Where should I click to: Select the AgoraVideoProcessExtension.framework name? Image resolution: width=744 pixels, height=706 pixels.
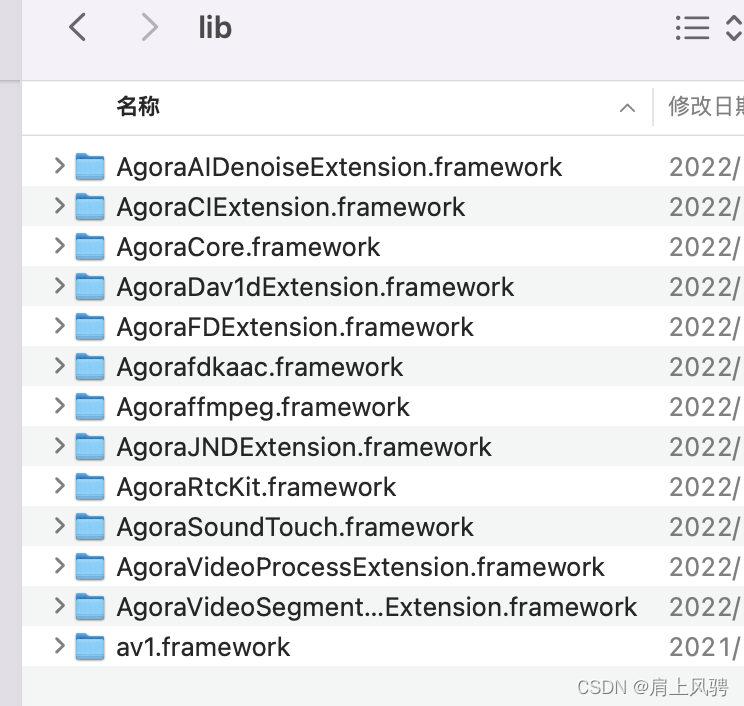click(360, 567)
